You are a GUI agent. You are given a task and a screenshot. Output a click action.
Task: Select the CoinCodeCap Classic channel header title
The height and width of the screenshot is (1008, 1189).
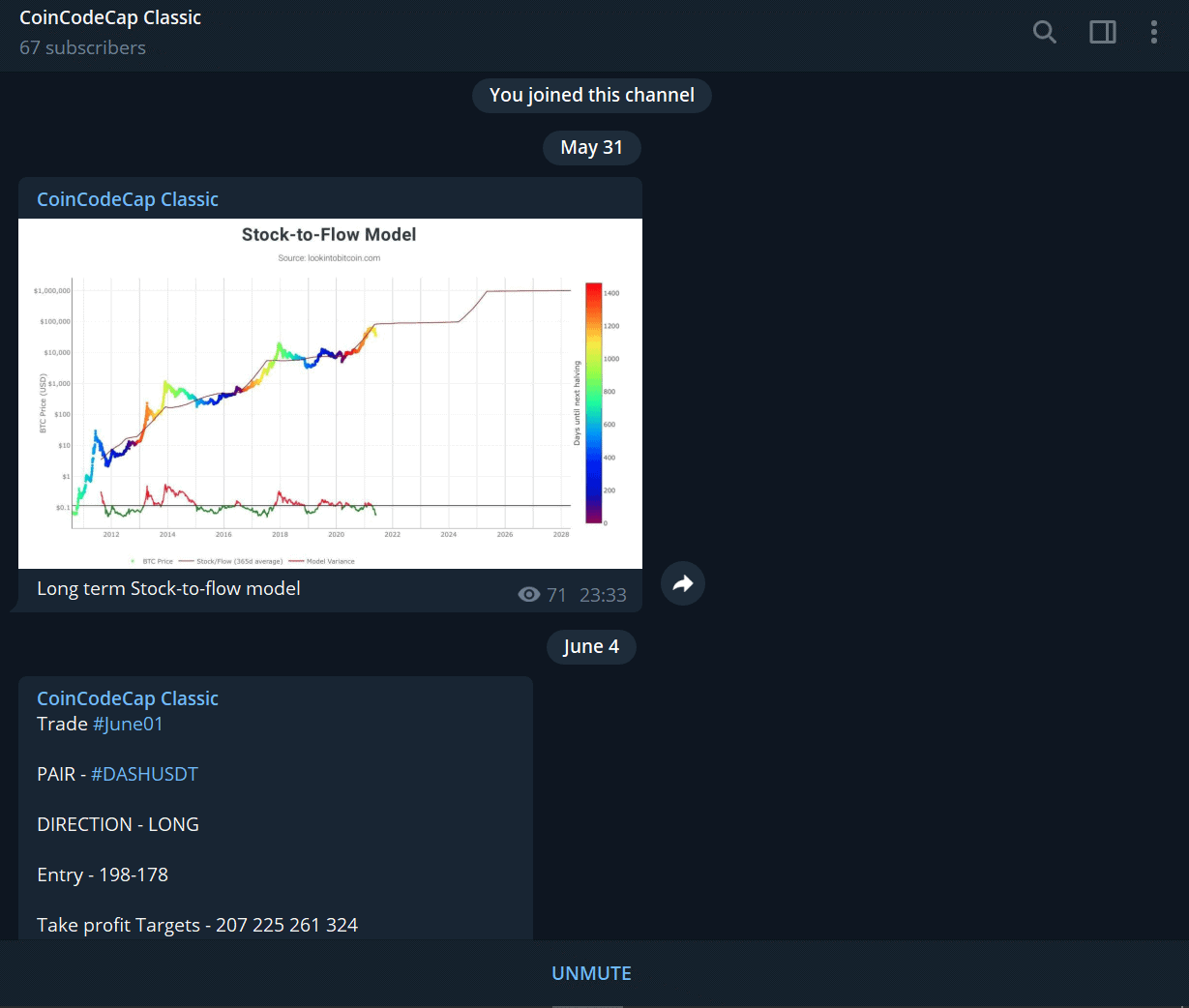tap(109, 16)
